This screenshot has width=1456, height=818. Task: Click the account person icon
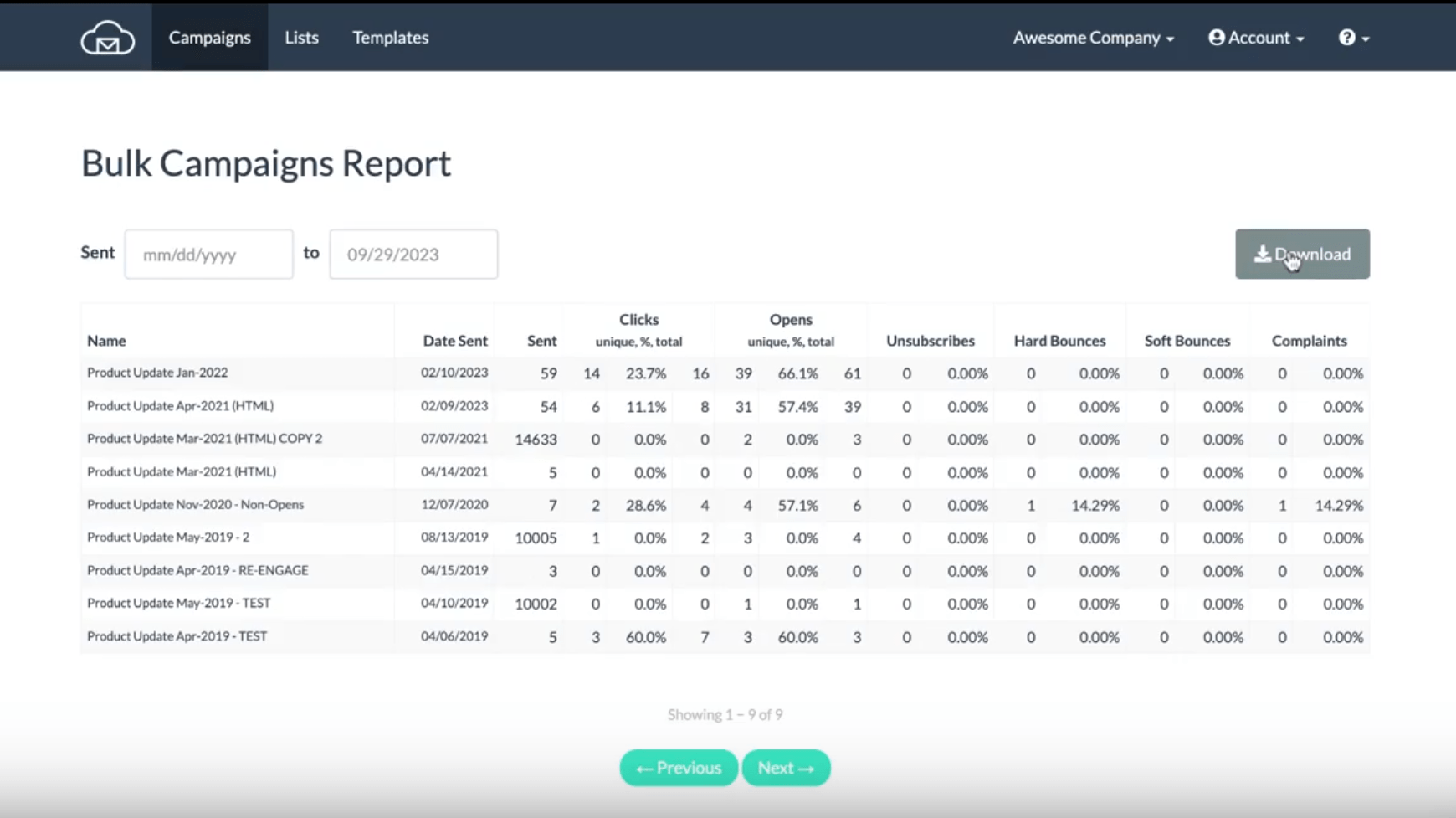(1217, 37)
